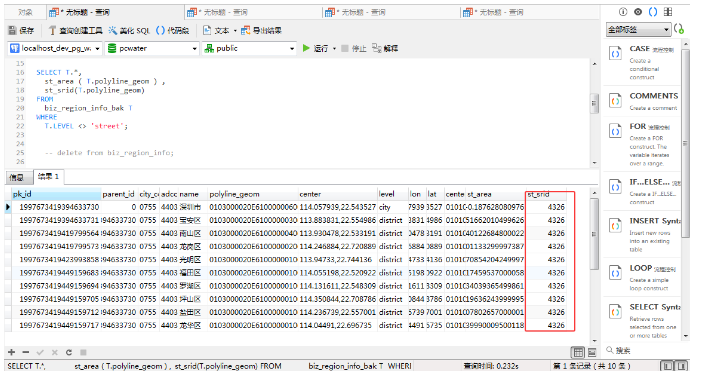Click the 解释 explain button
This screenshot has height=380, width=701.
point(385,48)
